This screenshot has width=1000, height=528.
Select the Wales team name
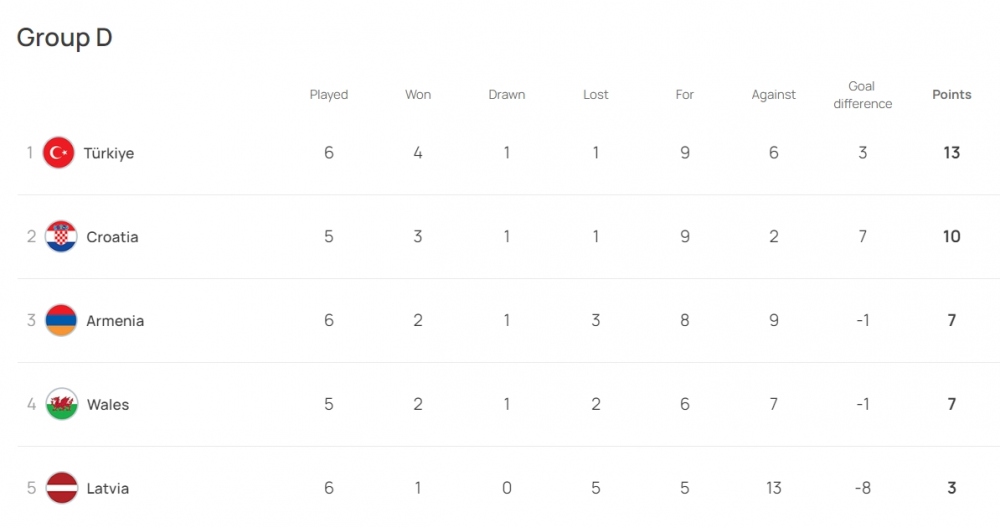click(108, 405)
